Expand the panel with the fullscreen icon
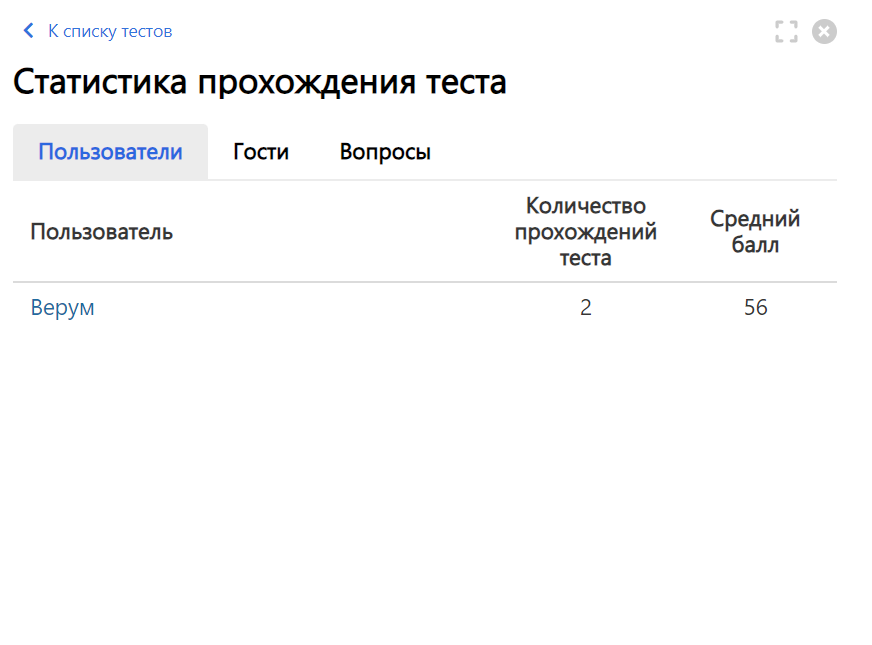The width and height of the screenshot is (872, 645). tap(787, 32)
